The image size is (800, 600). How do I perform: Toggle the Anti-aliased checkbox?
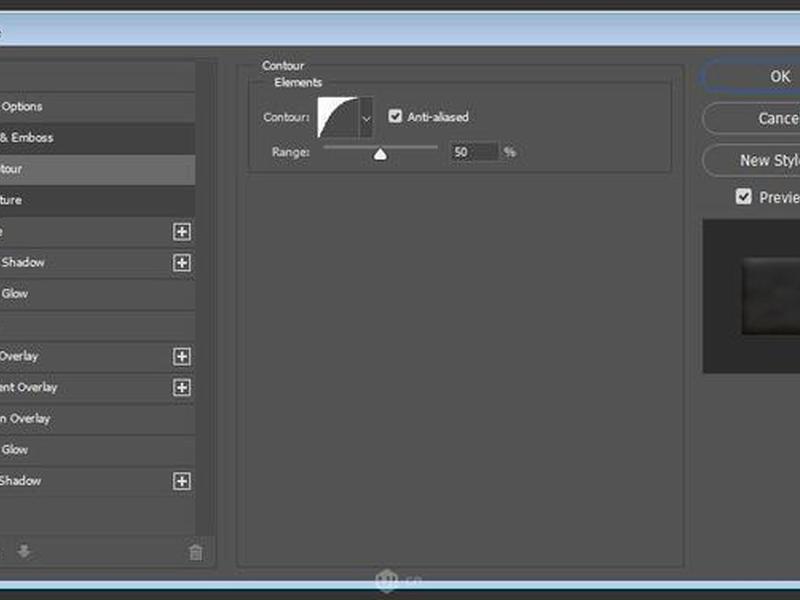395,116
